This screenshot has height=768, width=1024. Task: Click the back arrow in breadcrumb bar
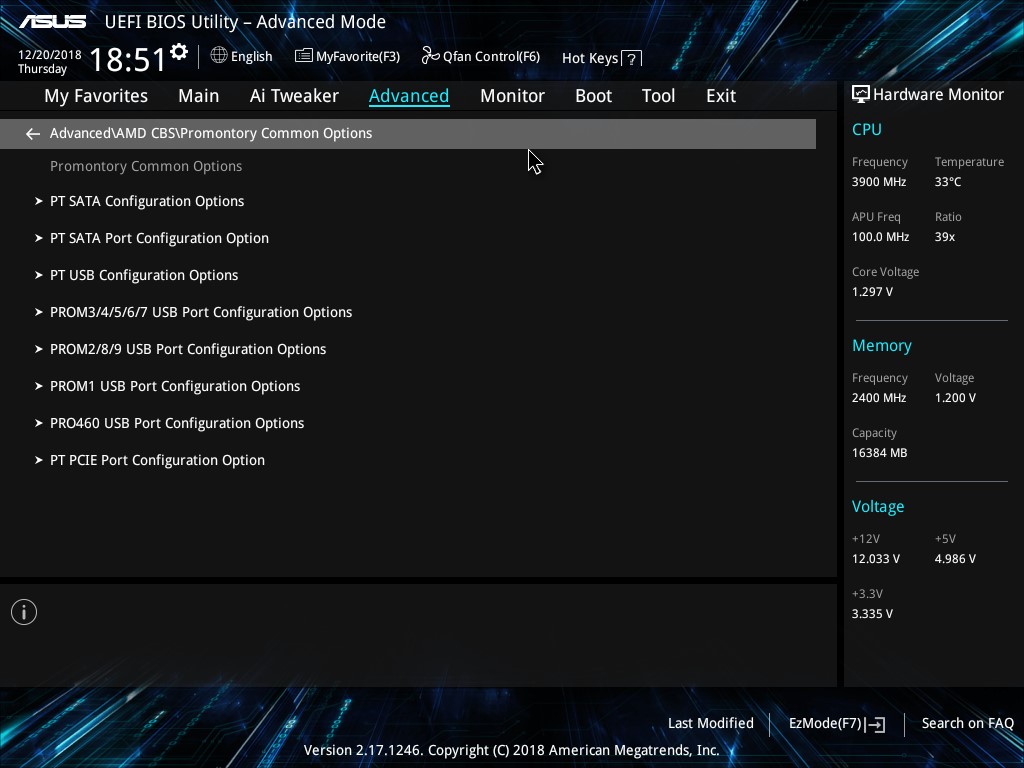[33, 134]
